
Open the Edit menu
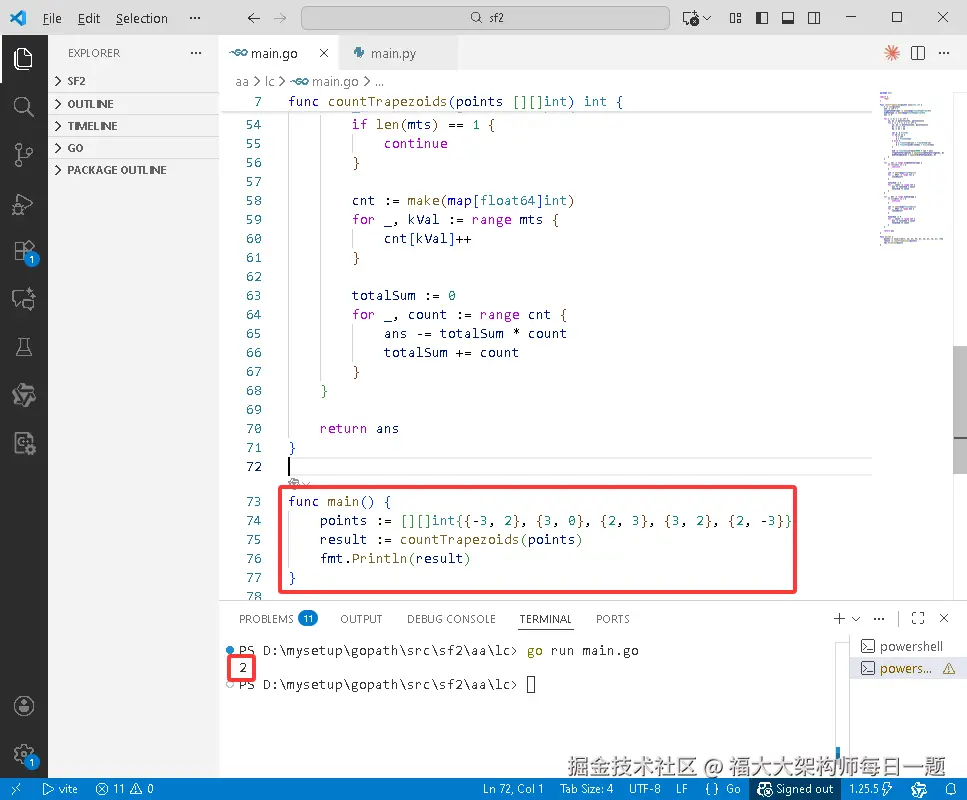point(89,19)
